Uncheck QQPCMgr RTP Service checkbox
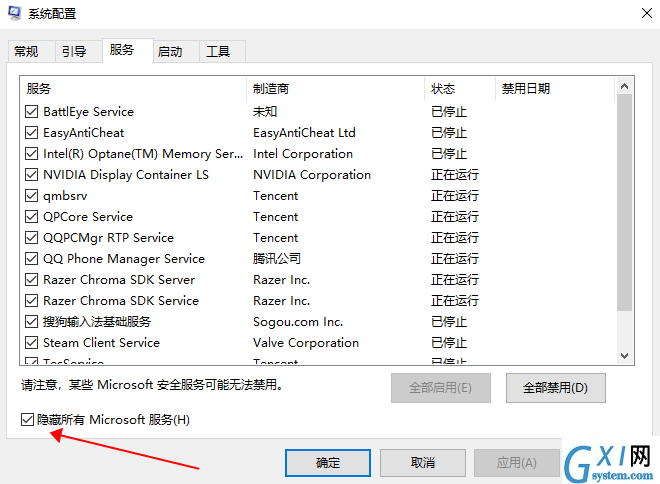 point(32,238)
